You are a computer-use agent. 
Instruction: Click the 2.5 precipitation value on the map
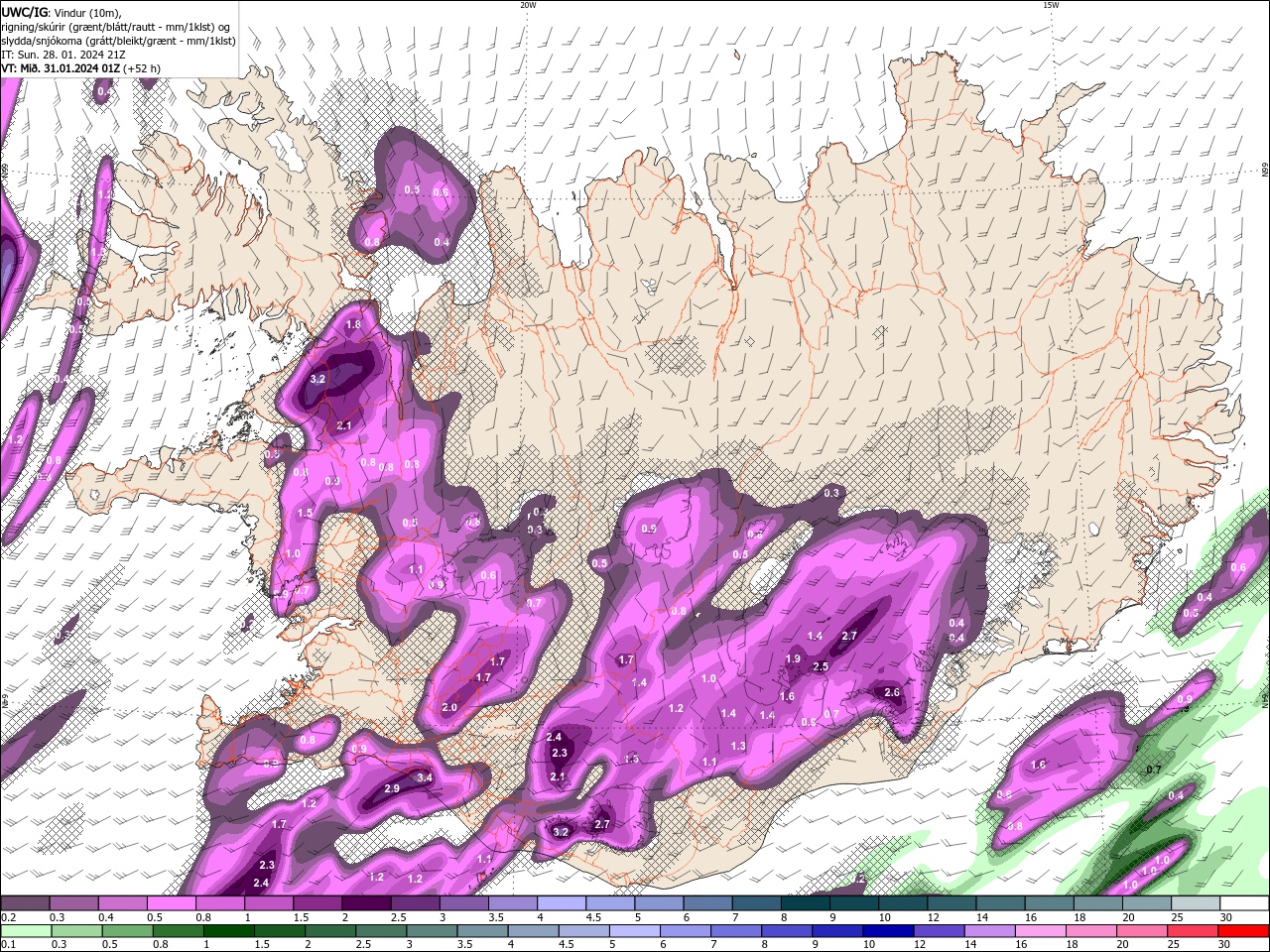pos(821,666)
